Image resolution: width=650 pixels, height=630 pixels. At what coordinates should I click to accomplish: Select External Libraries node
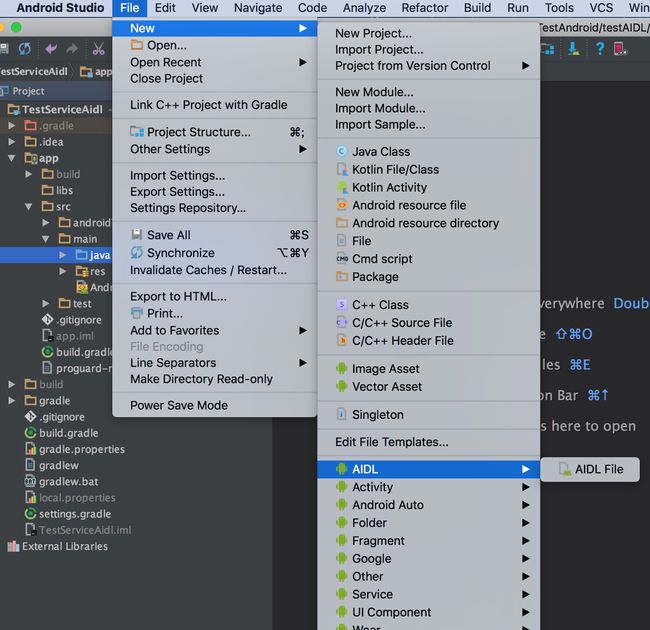58,546
